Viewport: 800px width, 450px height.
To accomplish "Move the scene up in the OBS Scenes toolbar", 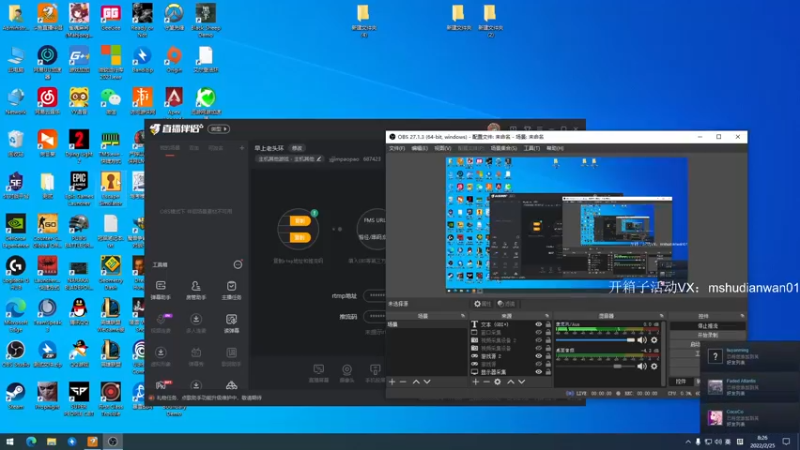I will click(416, 382).
